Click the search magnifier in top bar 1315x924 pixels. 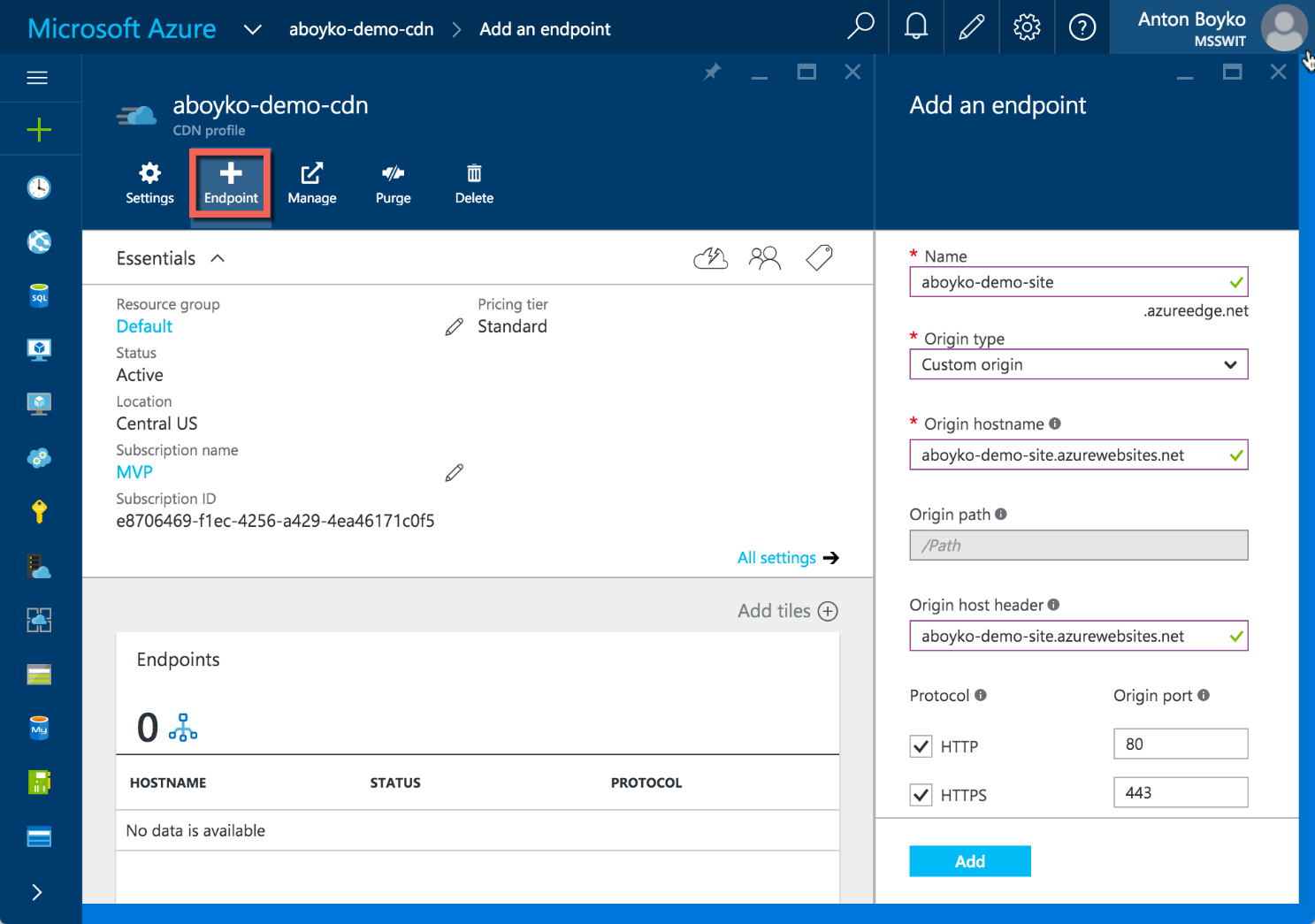860,27
